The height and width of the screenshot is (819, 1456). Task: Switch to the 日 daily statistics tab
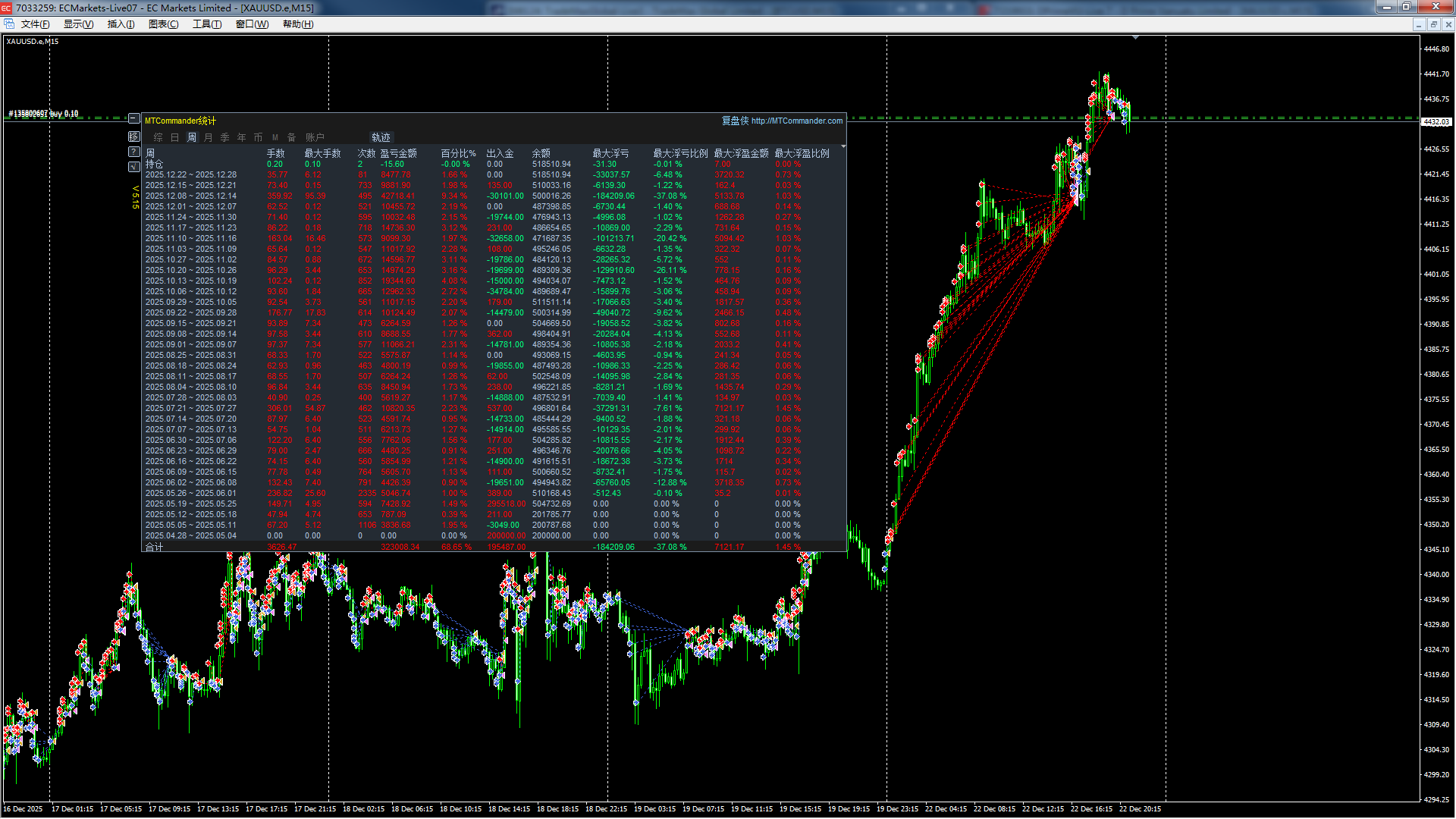[175, 138]
